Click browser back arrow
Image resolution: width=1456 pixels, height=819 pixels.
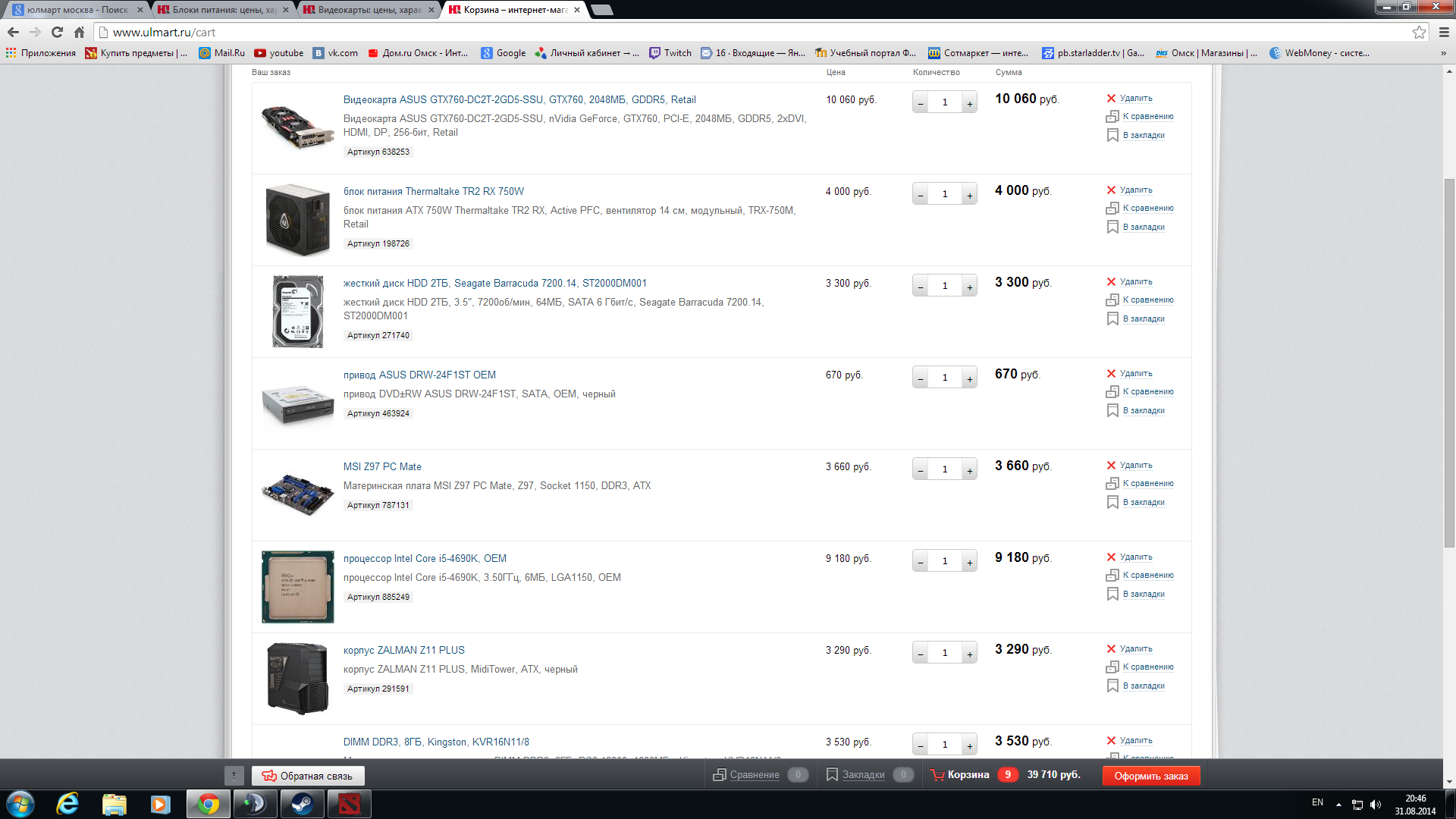pos(13,32)
